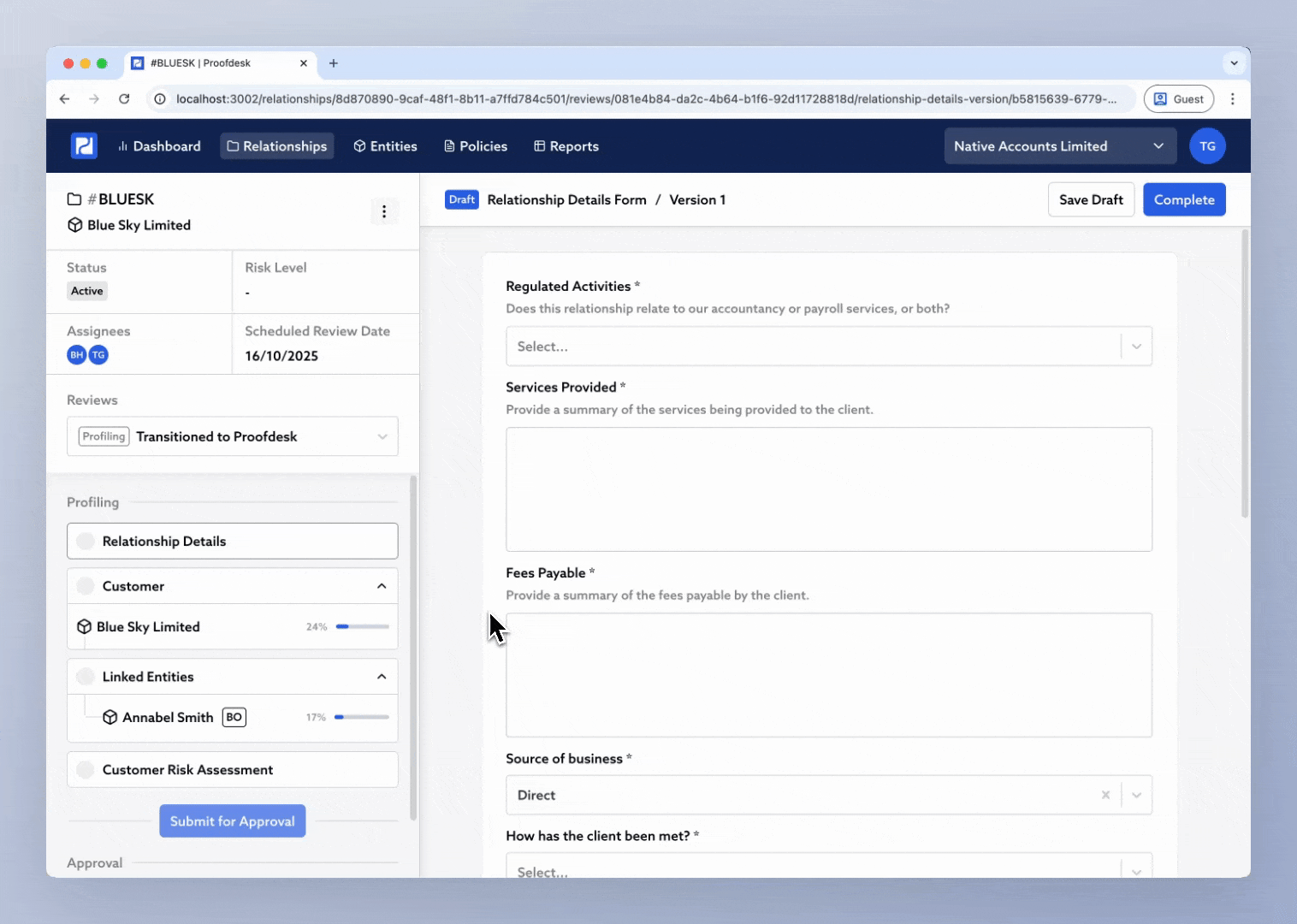This screenshot has width=1297, height=924.
Task: Click the BO badge next to Annabel Smith
Action: pos(234,717)
